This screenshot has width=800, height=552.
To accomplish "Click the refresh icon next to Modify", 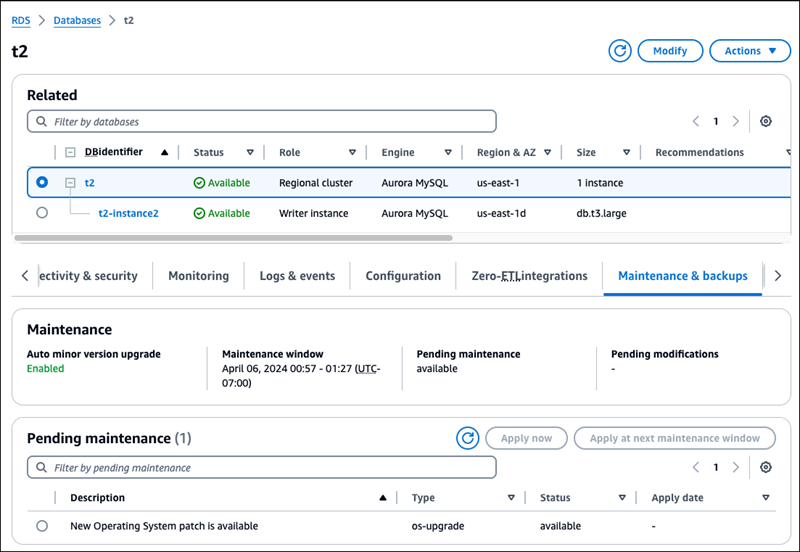I will pos(620,51).
